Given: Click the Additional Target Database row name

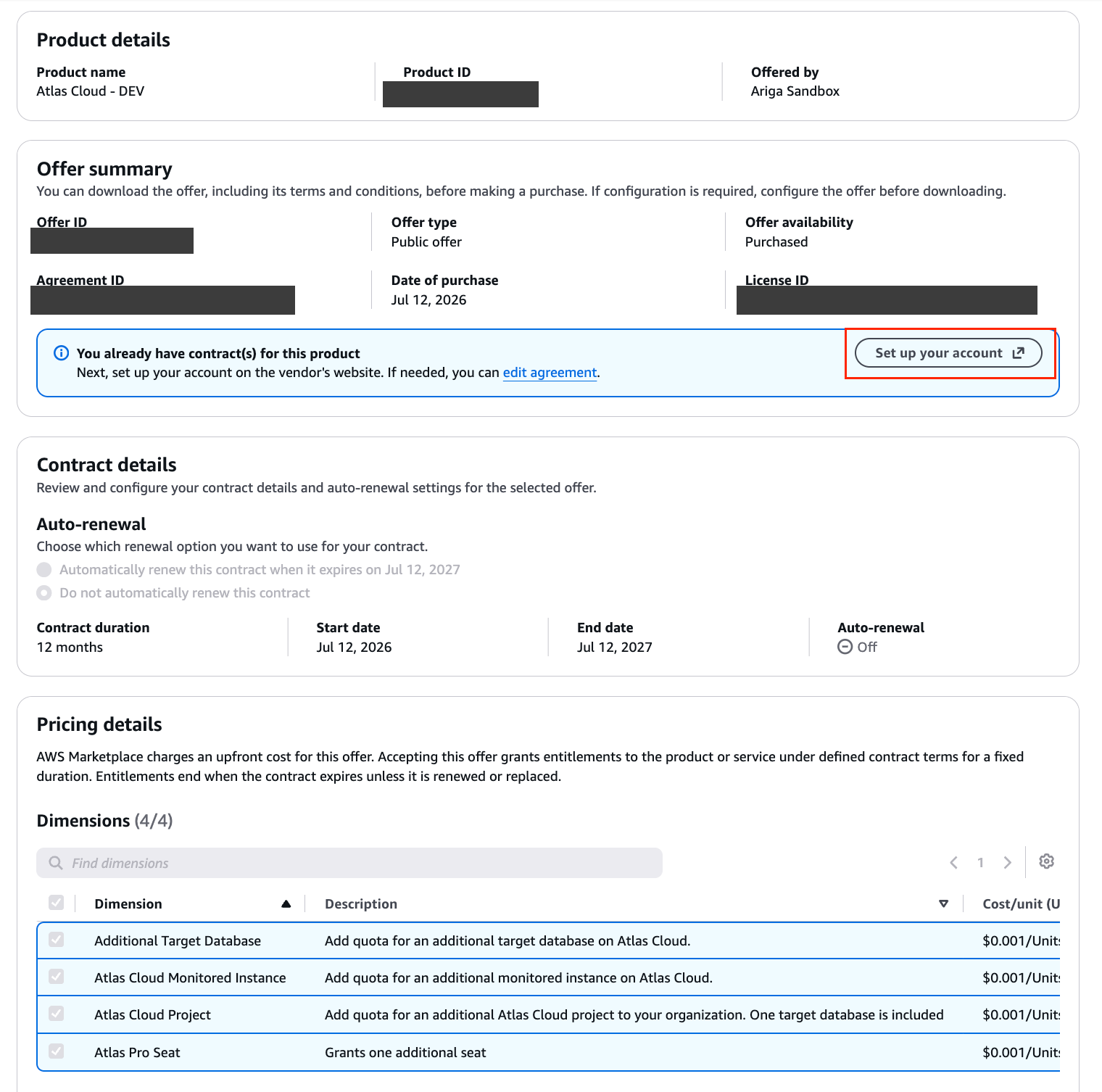Looking at the screenshot, I should 178,940.
